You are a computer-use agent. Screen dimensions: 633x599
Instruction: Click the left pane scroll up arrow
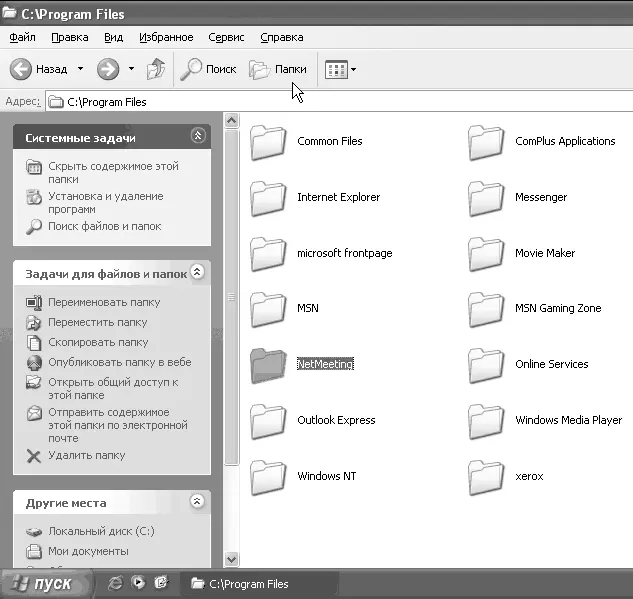click(231, 120)
